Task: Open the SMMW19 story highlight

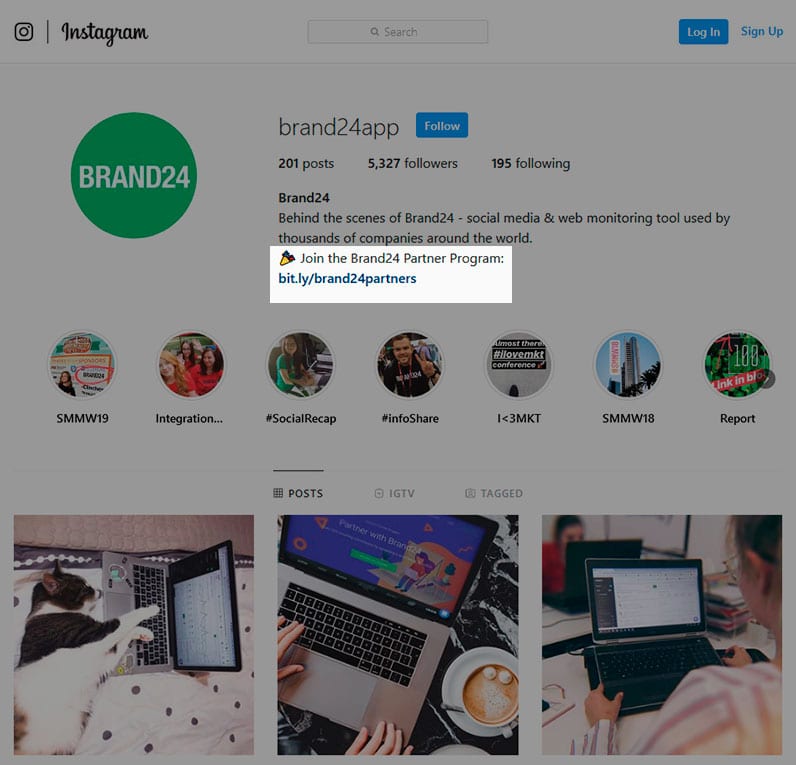Action: [82, 364]
